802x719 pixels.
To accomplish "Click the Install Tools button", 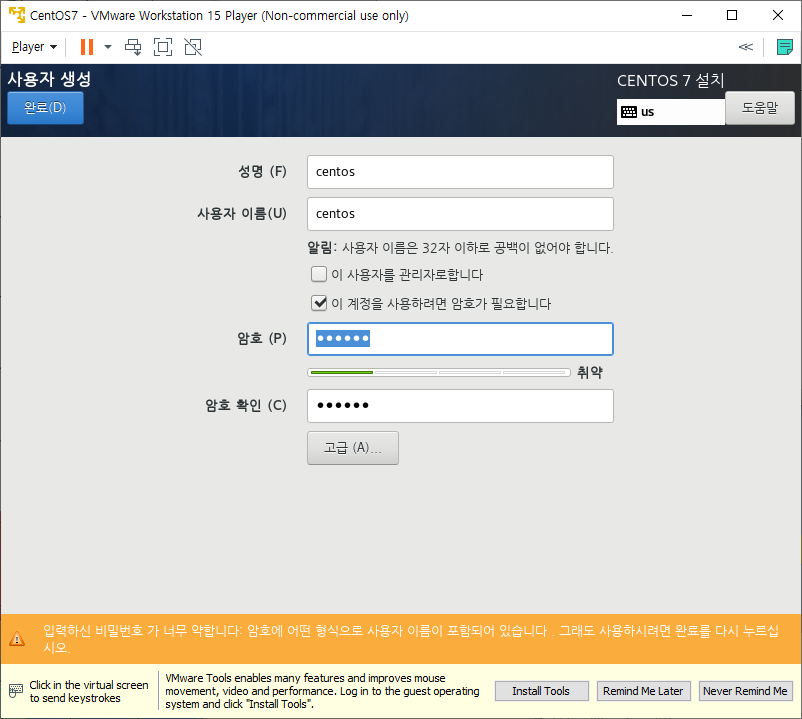I will pos(542,691).
